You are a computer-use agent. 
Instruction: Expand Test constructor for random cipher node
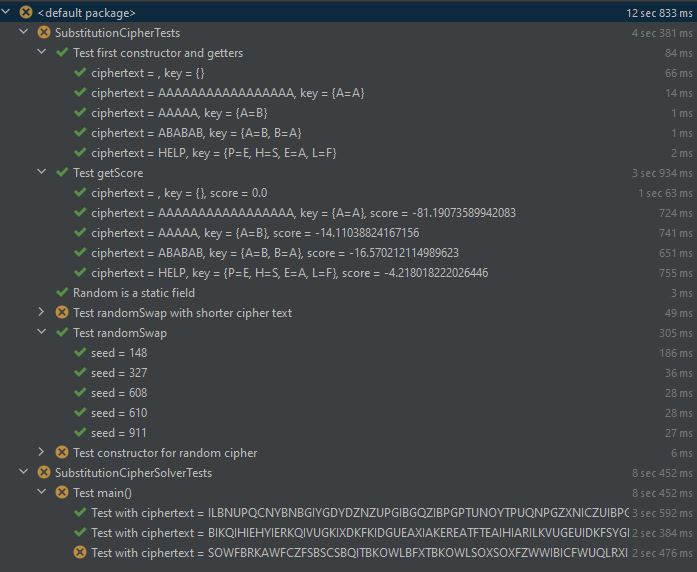tap(41, 452)
